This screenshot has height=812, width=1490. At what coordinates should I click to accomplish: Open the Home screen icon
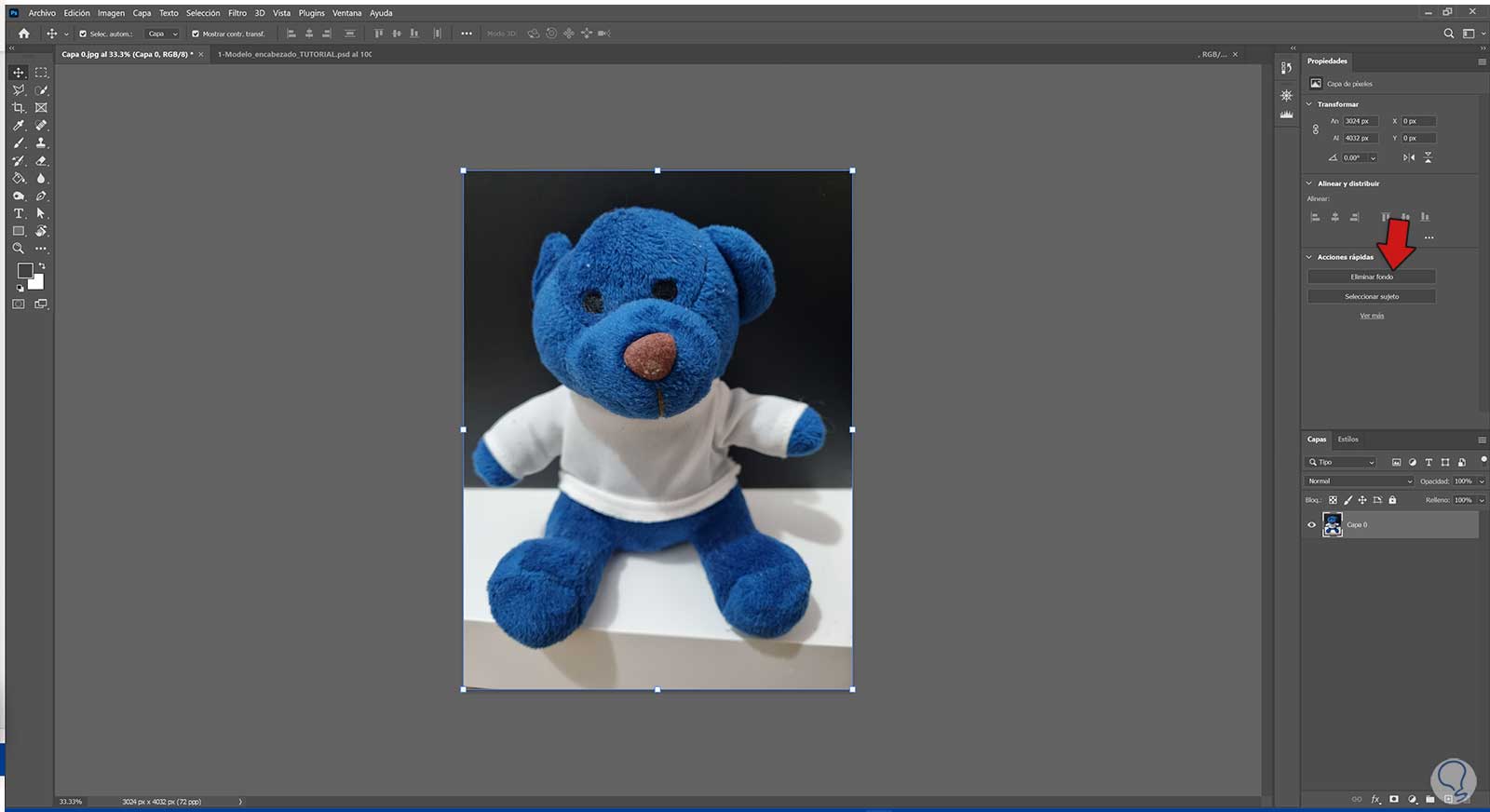[23, 34]
